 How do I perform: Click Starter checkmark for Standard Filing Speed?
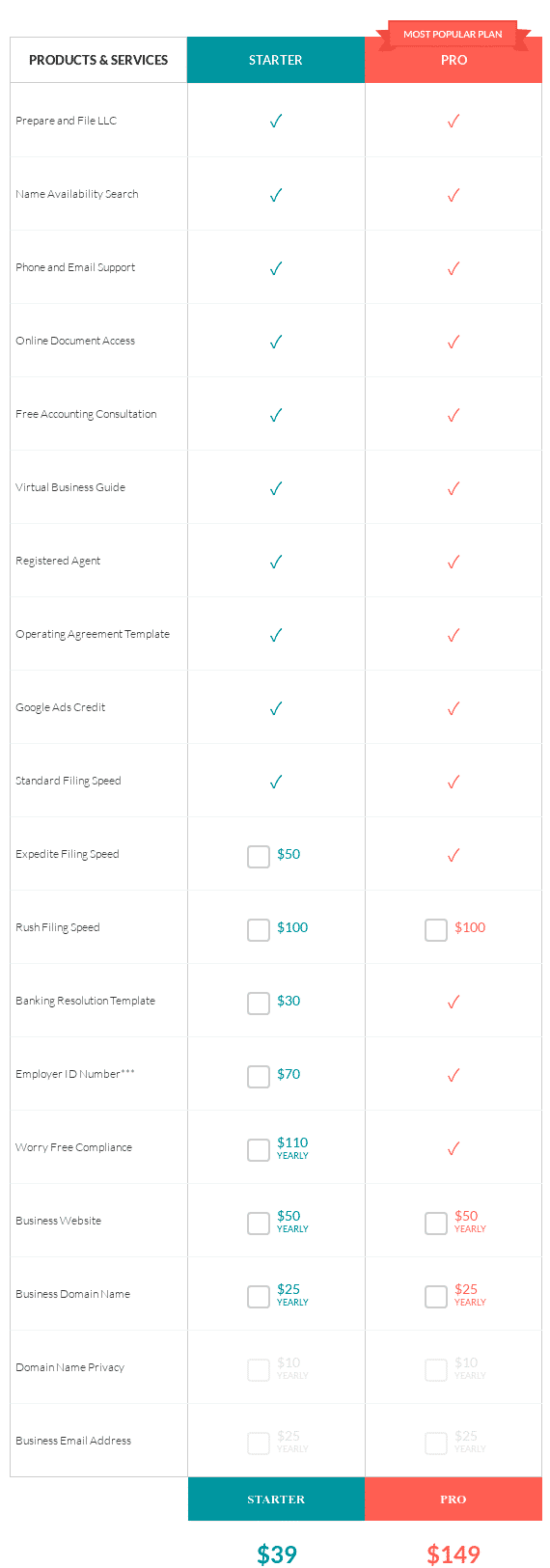point(276,781)
